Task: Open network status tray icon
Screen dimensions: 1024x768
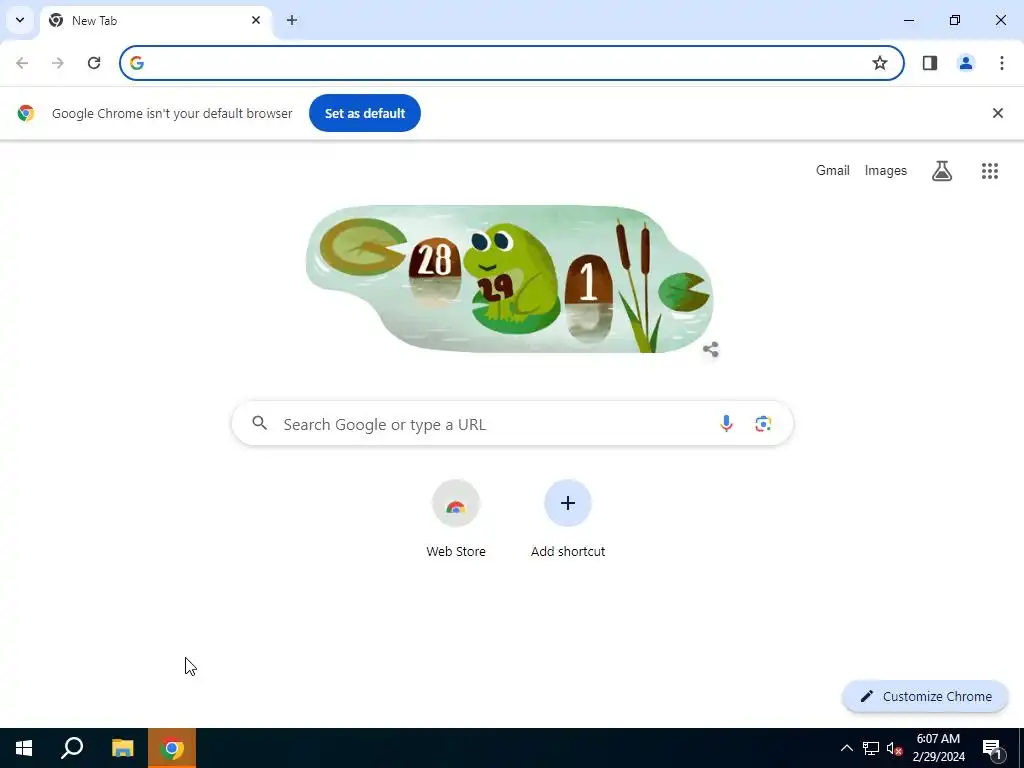Action: (x=871, y=748)
